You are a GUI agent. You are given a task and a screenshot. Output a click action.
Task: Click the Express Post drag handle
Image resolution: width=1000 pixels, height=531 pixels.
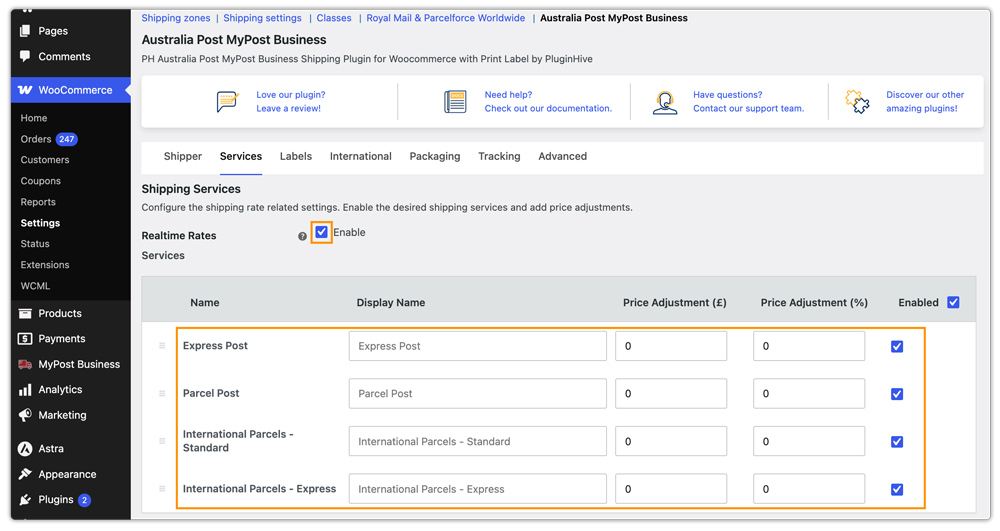(162, 346)
